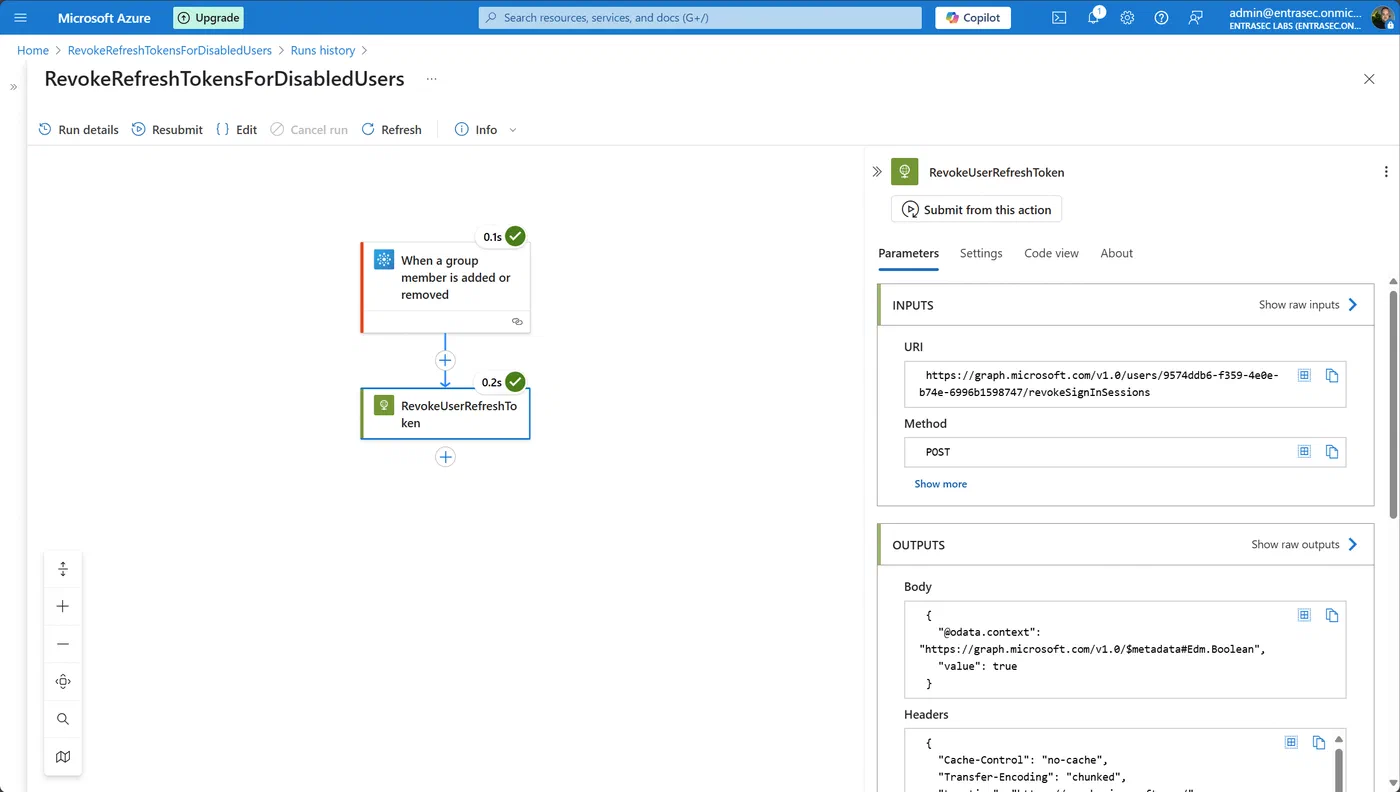
Task: Expand the left side menu chevrons
Action: point(13,87)
